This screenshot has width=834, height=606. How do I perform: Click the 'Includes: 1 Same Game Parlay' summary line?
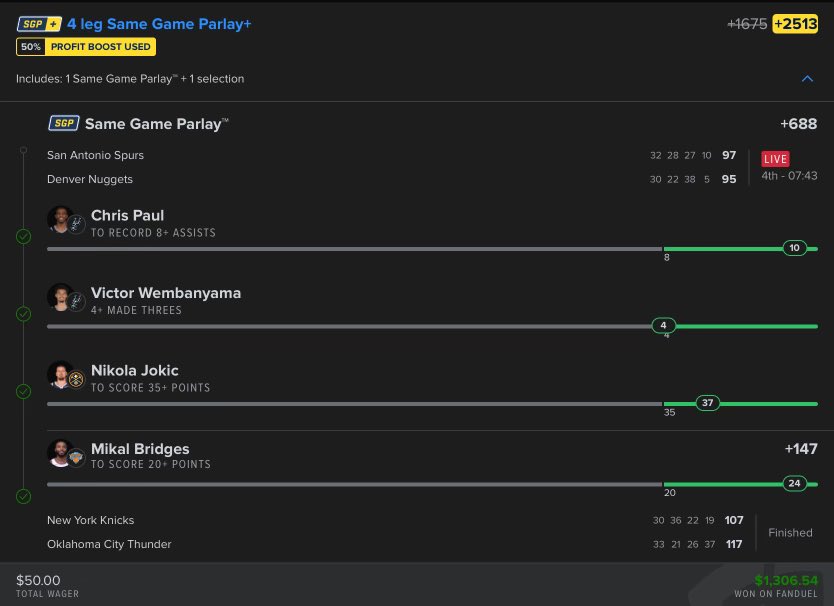(x=130, y=78)
